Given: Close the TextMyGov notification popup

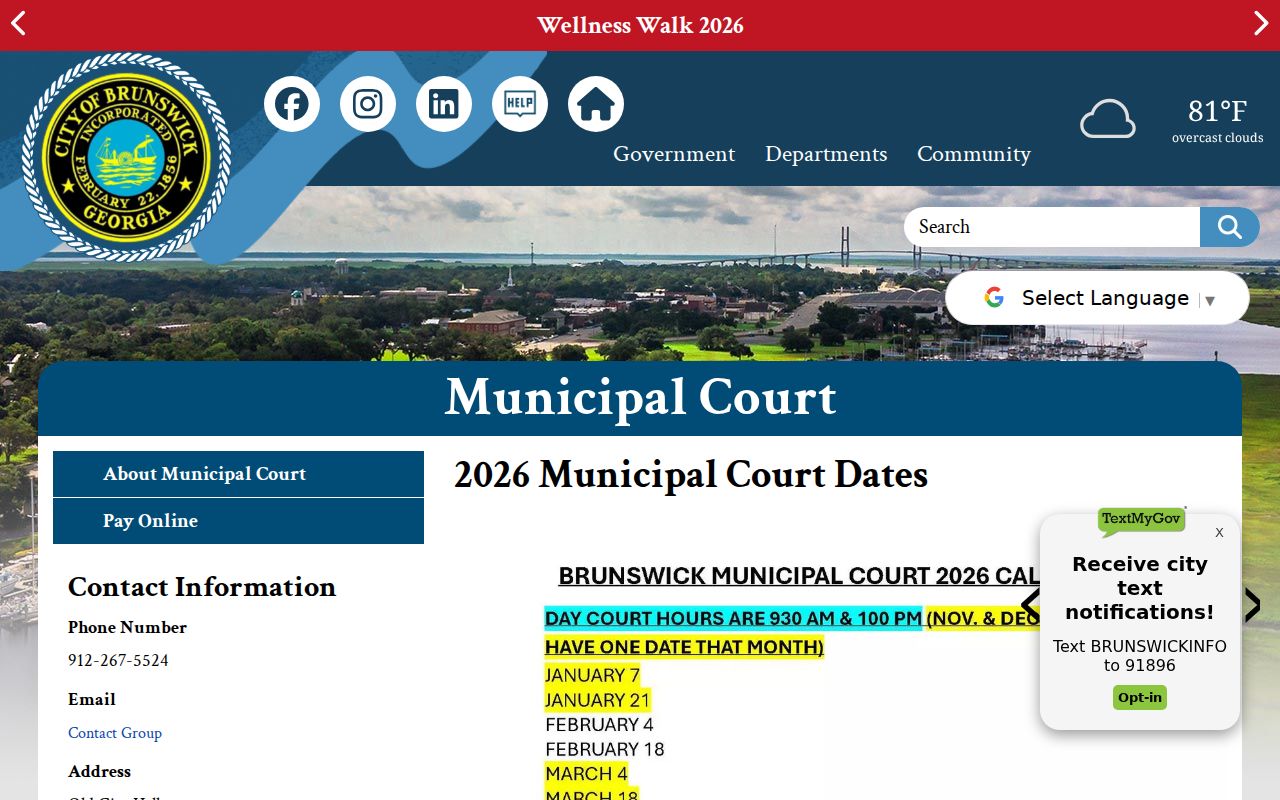Looking at the screenshot, I should (1219, 532).
